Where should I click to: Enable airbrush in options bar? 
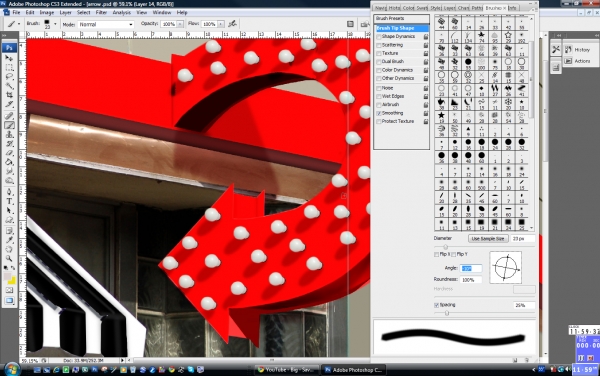click(232, 24)
